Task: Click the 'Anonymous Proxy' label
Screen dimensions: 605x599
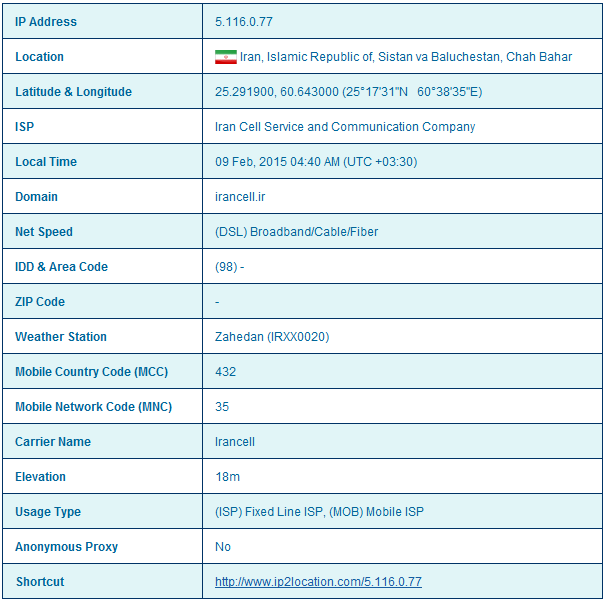Action: point(66,547)
